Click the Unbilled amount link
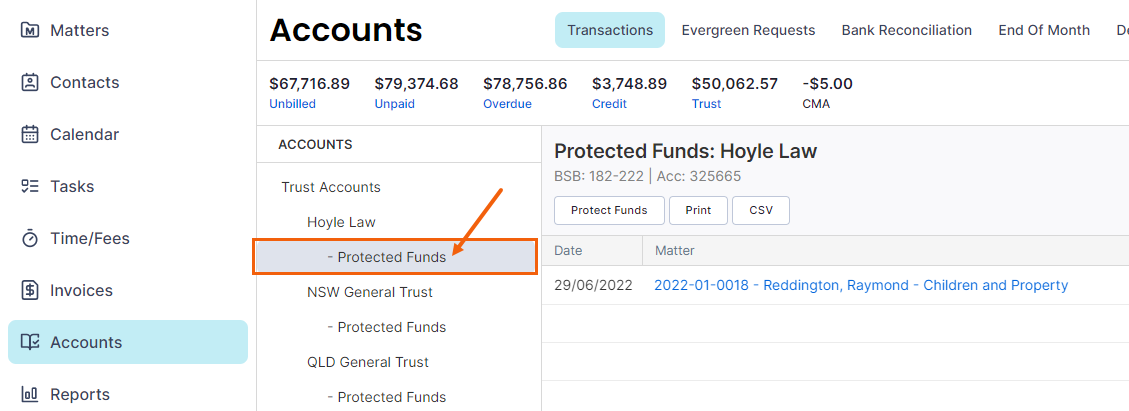The image size is (1129, 411). (x=292, y=104)
